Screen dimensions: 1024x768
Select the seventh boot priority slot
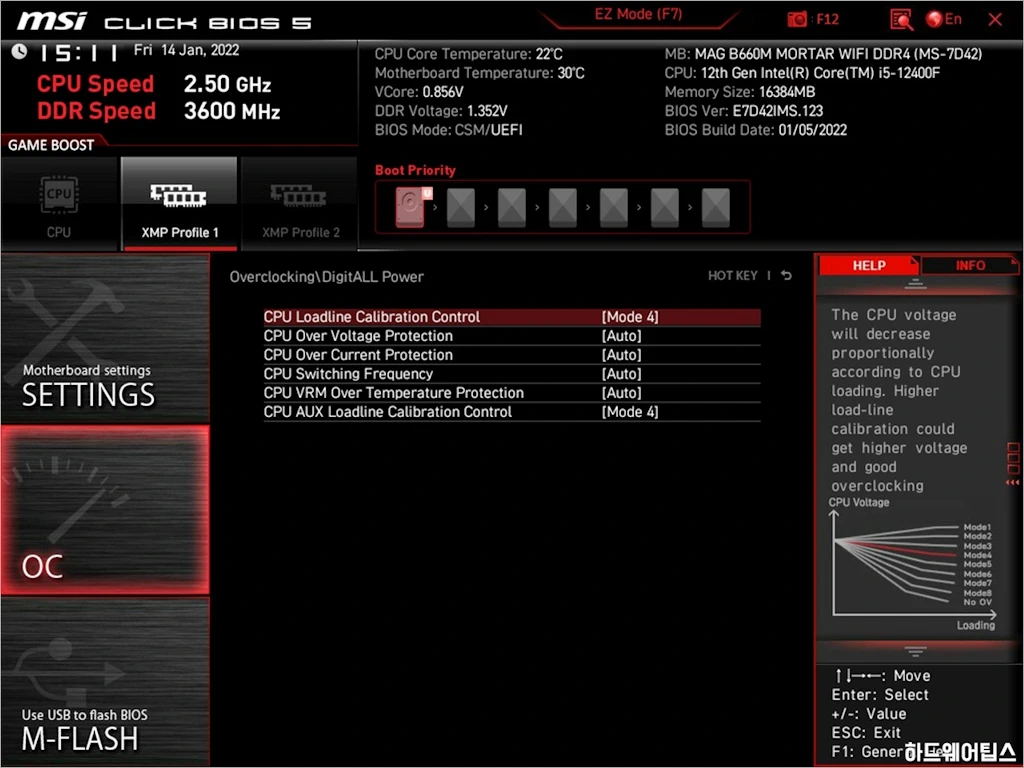[x=715, y=207]
